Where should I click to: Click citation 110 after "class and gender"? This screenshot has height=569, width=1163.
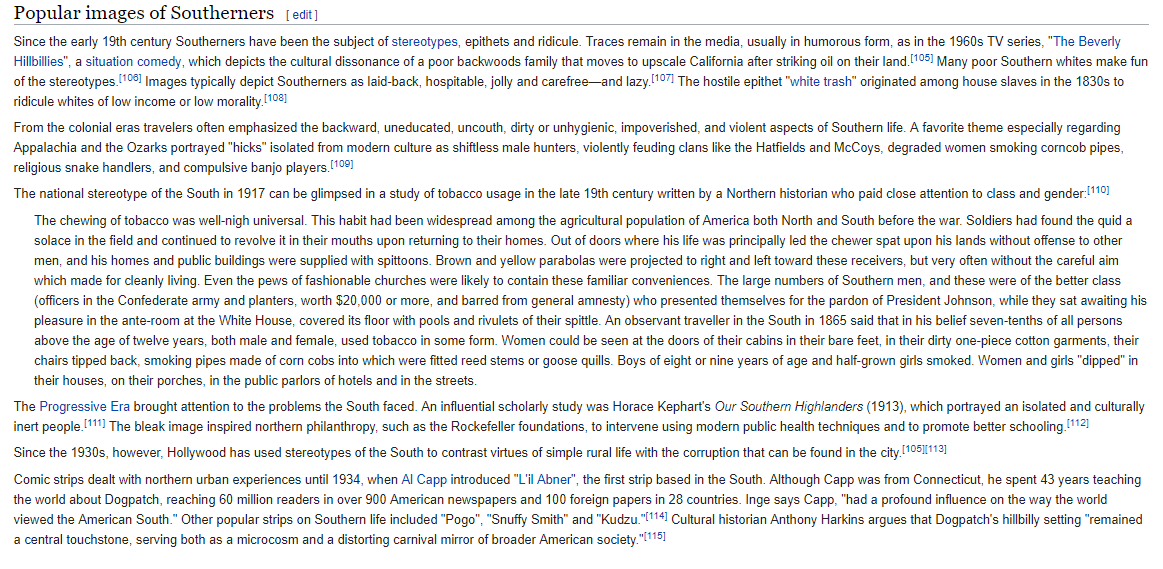1098,191
